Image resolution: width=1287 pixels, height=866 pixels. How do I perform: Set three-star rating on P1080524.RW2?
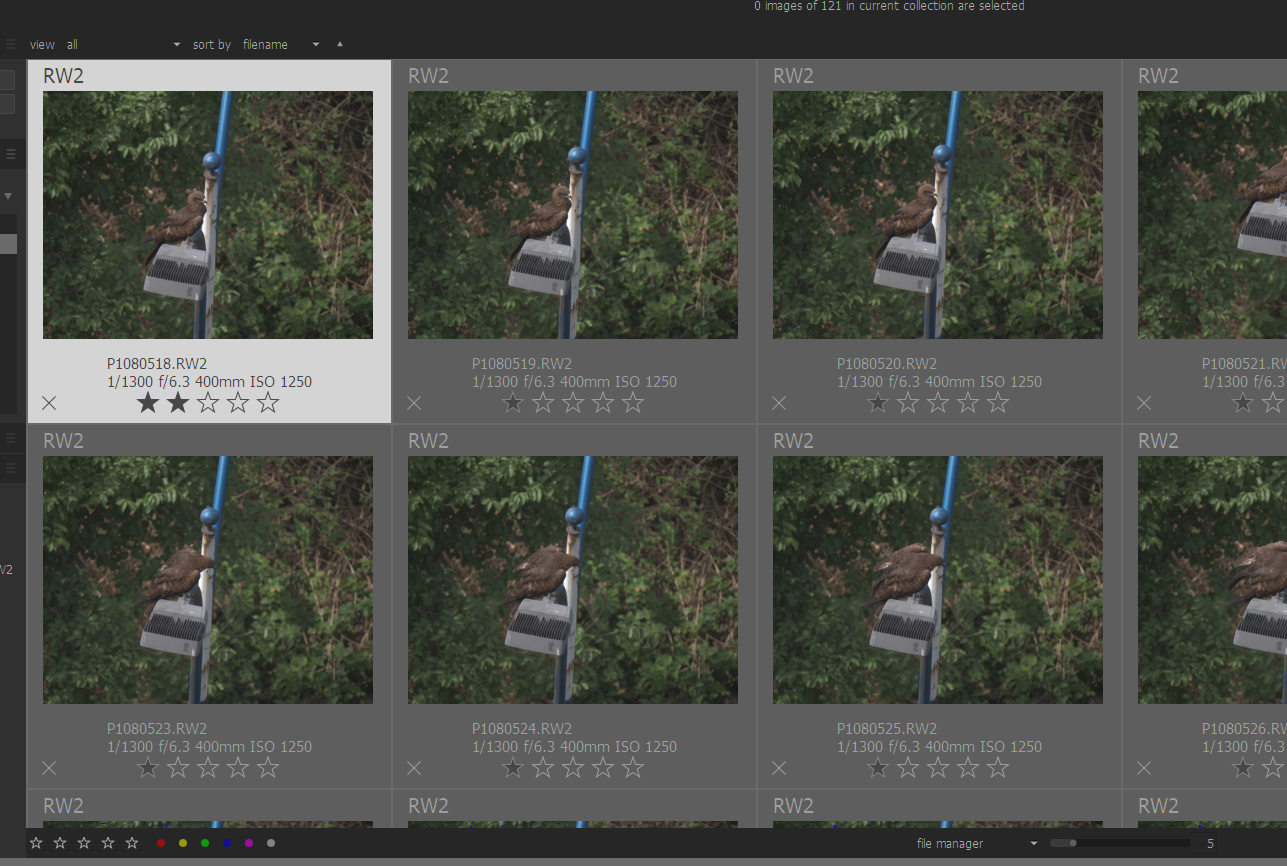pyautogui.click(x=573, y=768)
